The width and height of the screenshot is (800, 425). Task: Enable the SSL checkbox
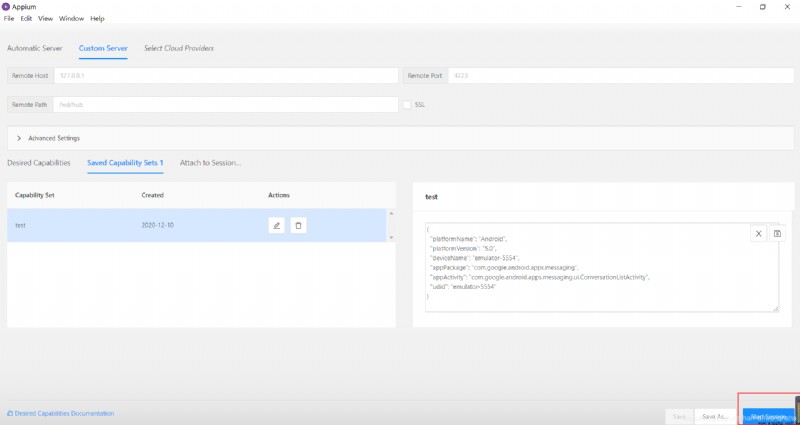407,105
